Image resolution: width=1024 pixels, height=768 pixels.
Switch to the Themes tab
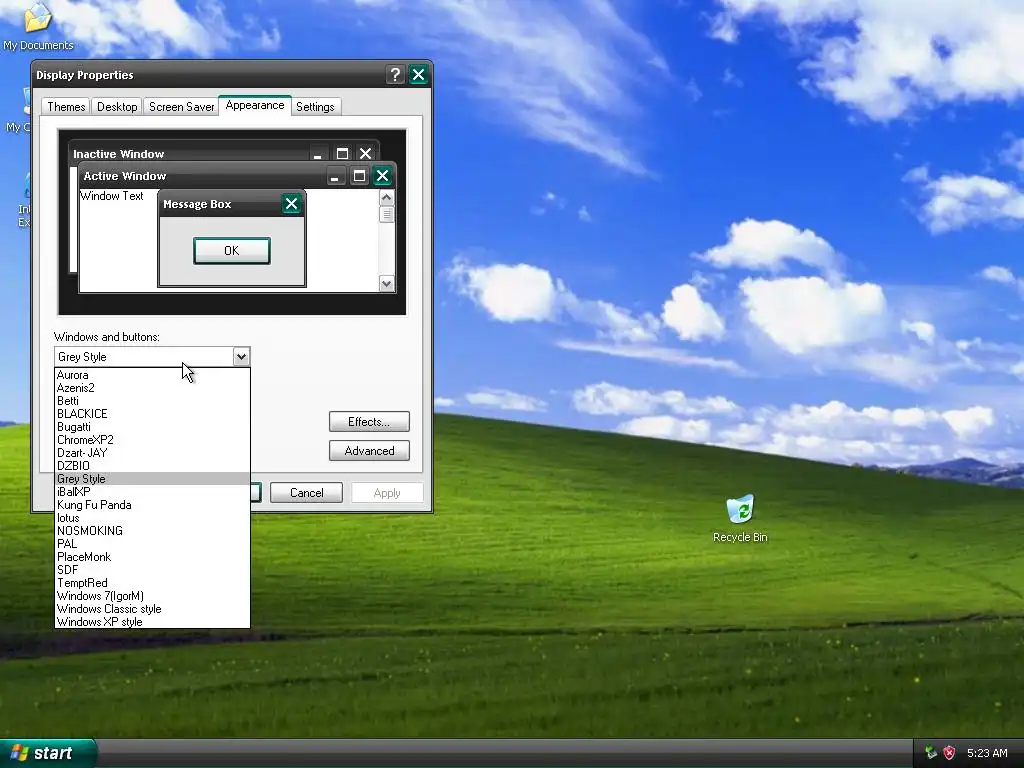[x=66, y=106]
